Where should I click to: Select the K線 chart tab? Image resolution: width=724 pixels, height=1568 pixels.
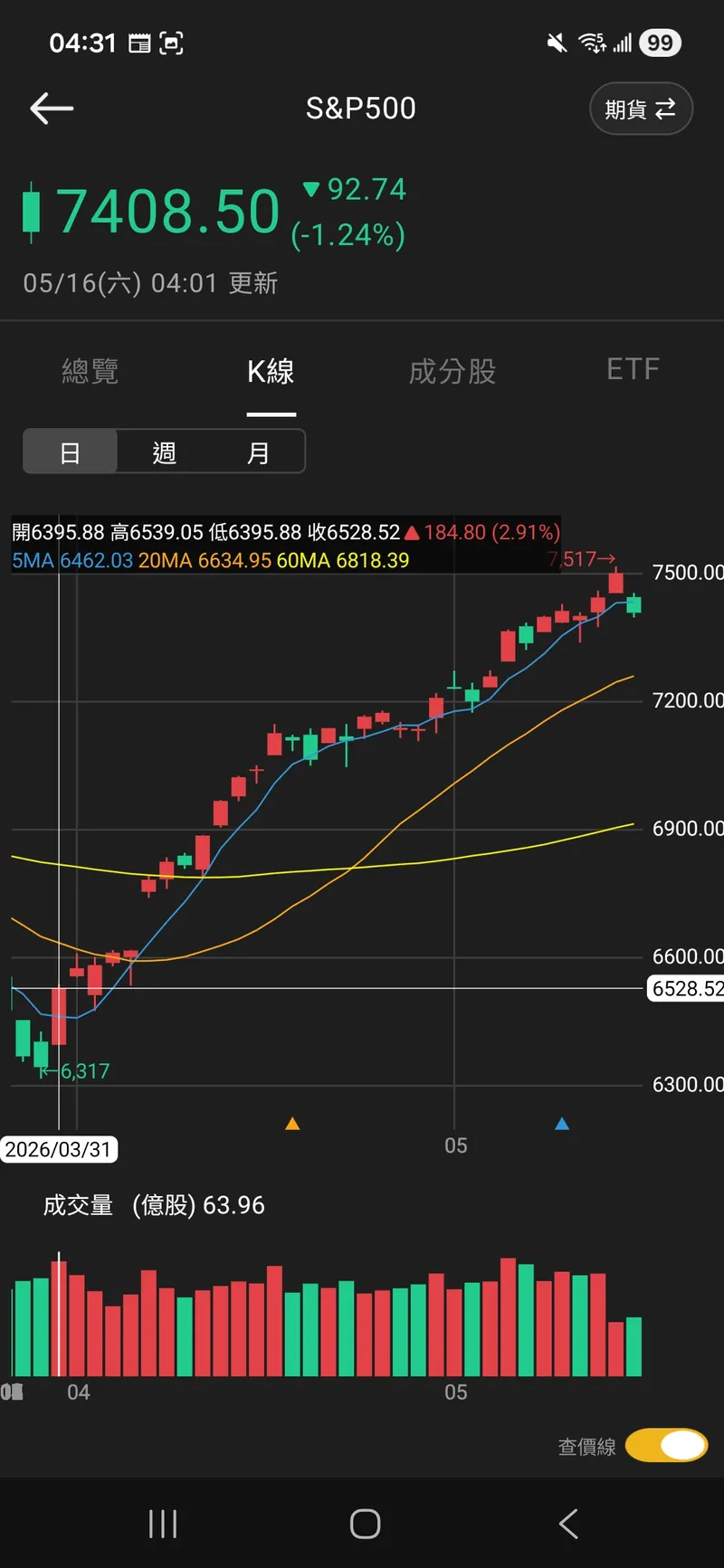point(271,371)
